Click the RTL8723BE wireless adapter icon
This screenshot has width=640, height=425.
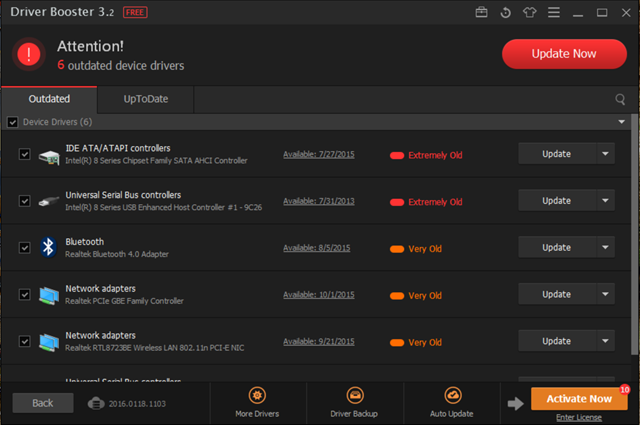coord(49,342)
